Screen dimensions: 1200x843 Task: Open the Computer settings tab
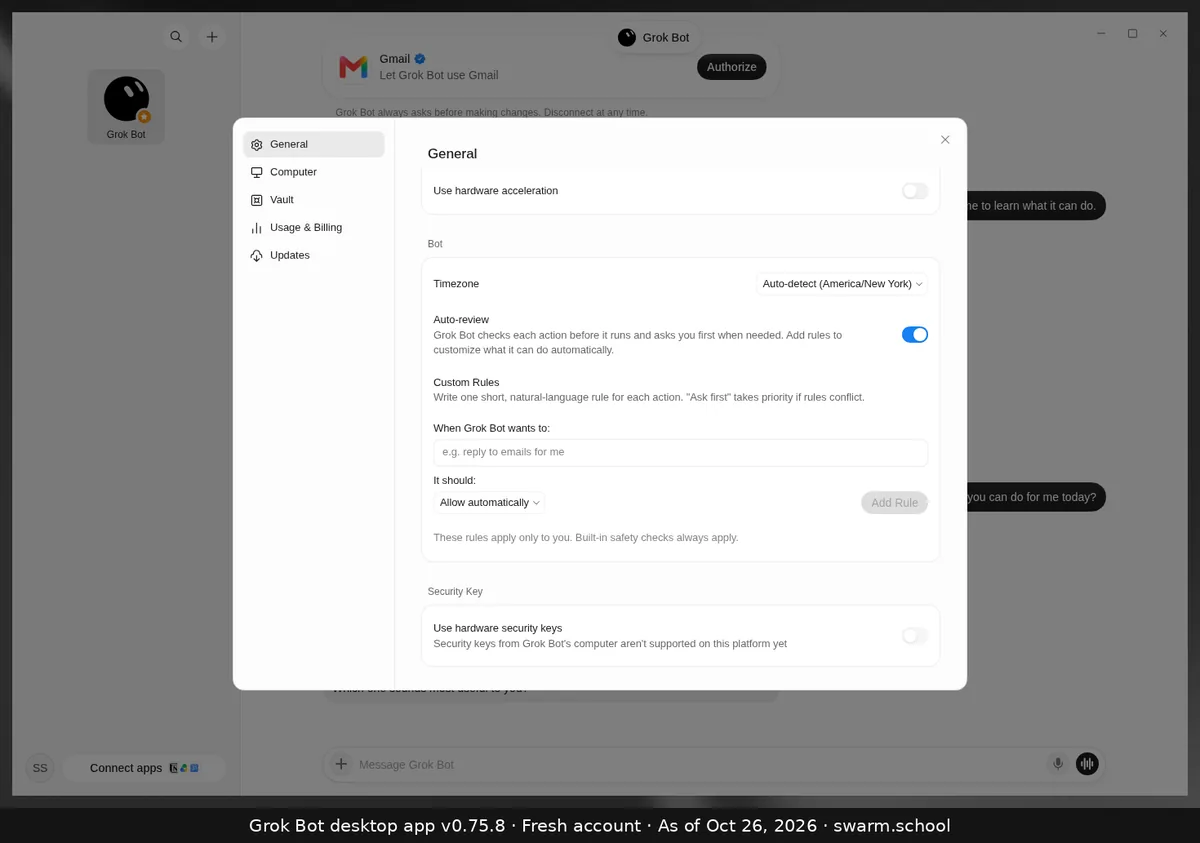(314, 172)
